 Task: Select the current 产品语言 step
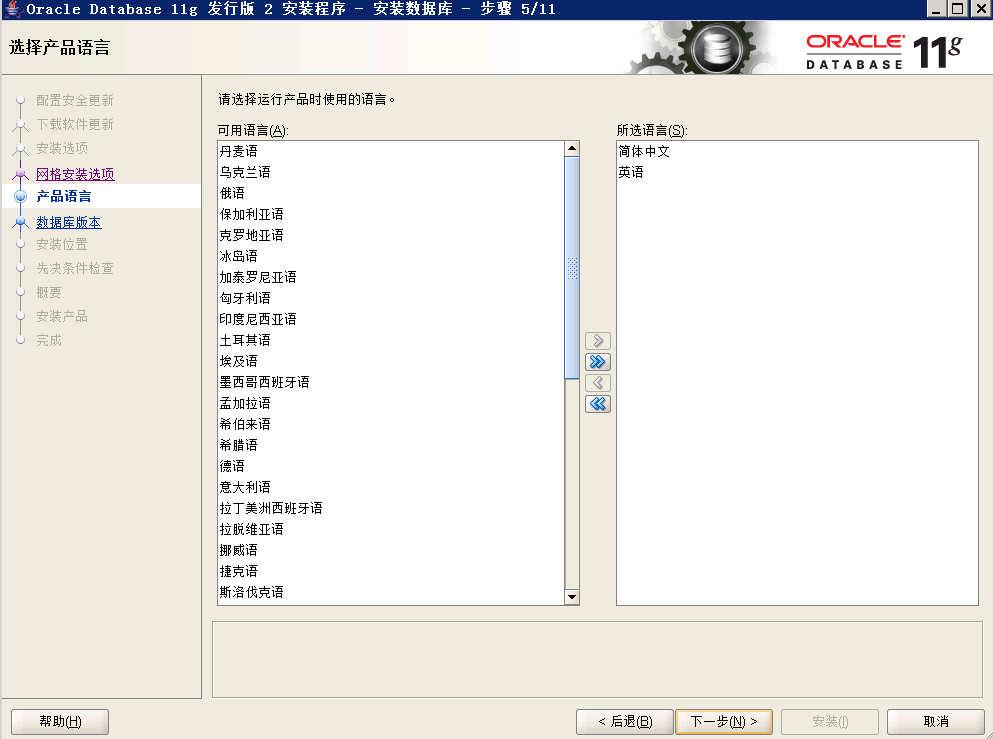[63, 196]
